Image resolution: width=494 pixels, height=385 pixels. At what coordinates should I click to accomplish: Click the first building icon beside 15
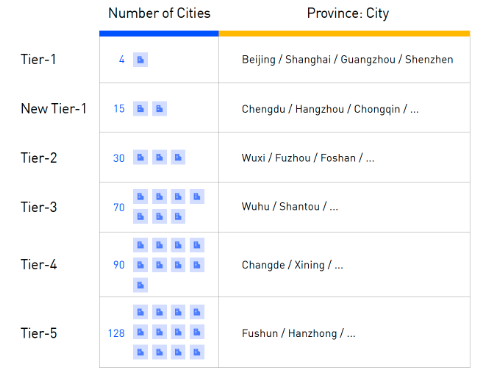tap(140, 109)
